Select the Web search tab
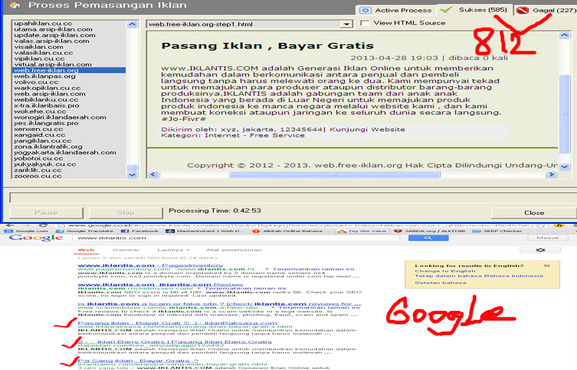Viewport: 577px width, 370px height. 86,250
